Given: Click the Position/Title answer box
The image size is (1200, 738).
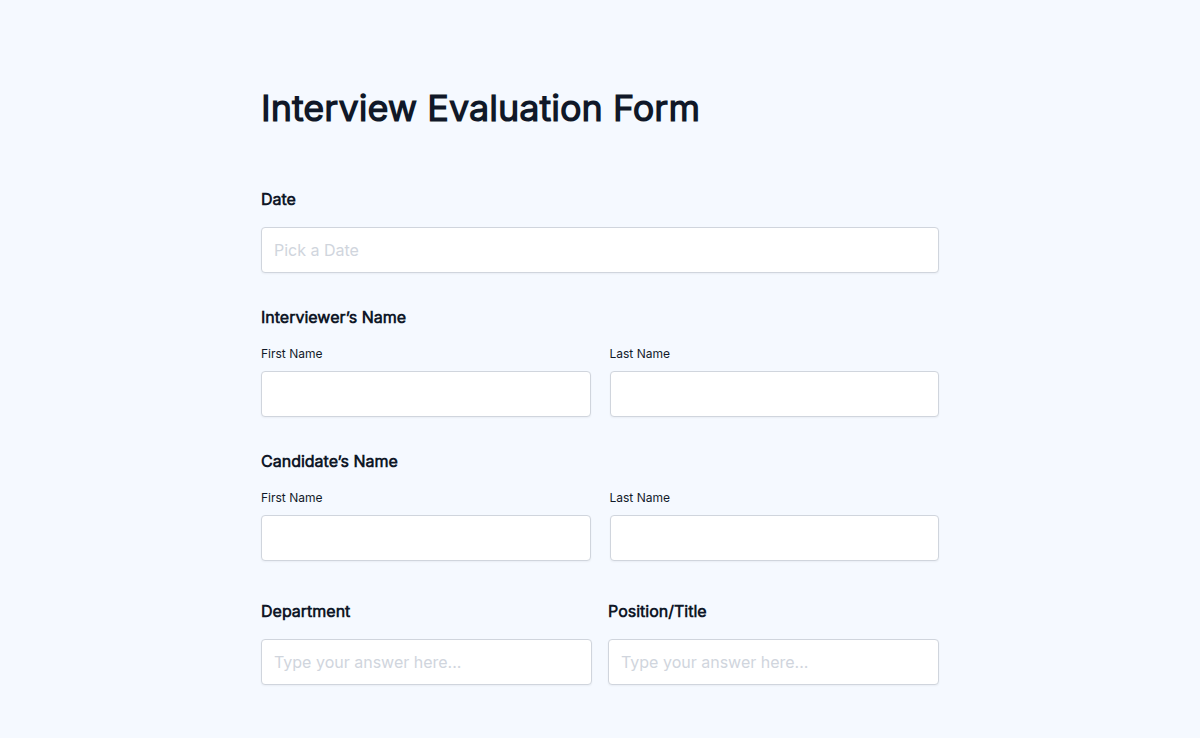Looking at the screenshot, I should [x=773, y=661].
